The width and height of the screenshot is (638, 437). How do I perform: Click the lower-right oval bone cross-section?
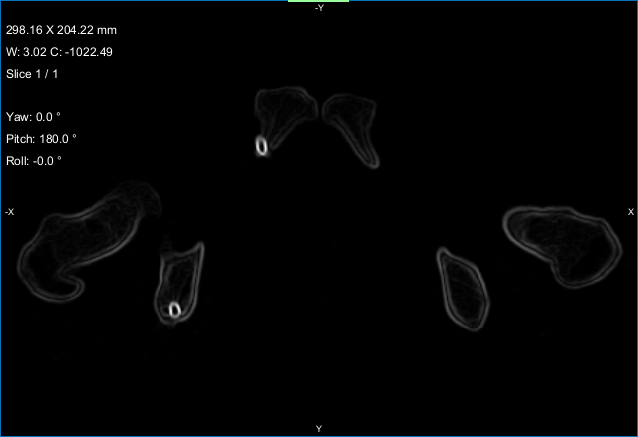pos(464,288)
